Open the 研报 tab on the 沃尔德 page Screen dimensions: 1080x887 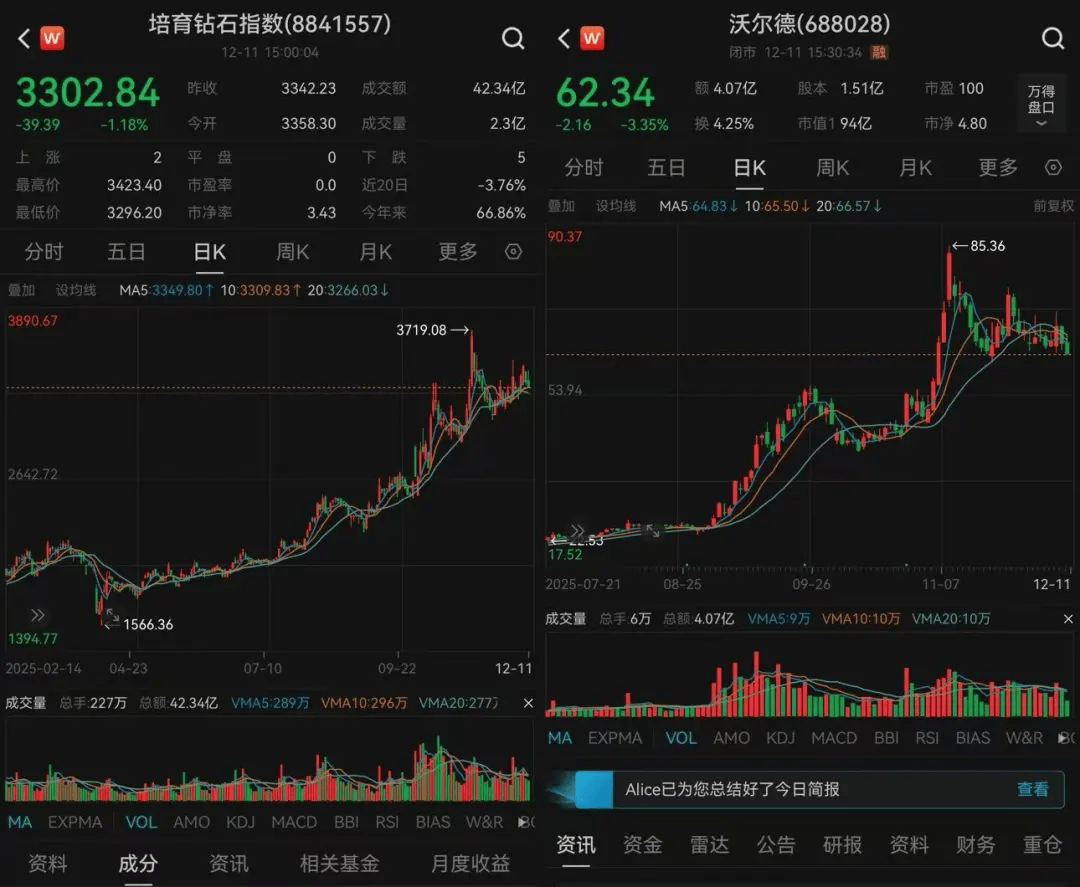point(842,845)
